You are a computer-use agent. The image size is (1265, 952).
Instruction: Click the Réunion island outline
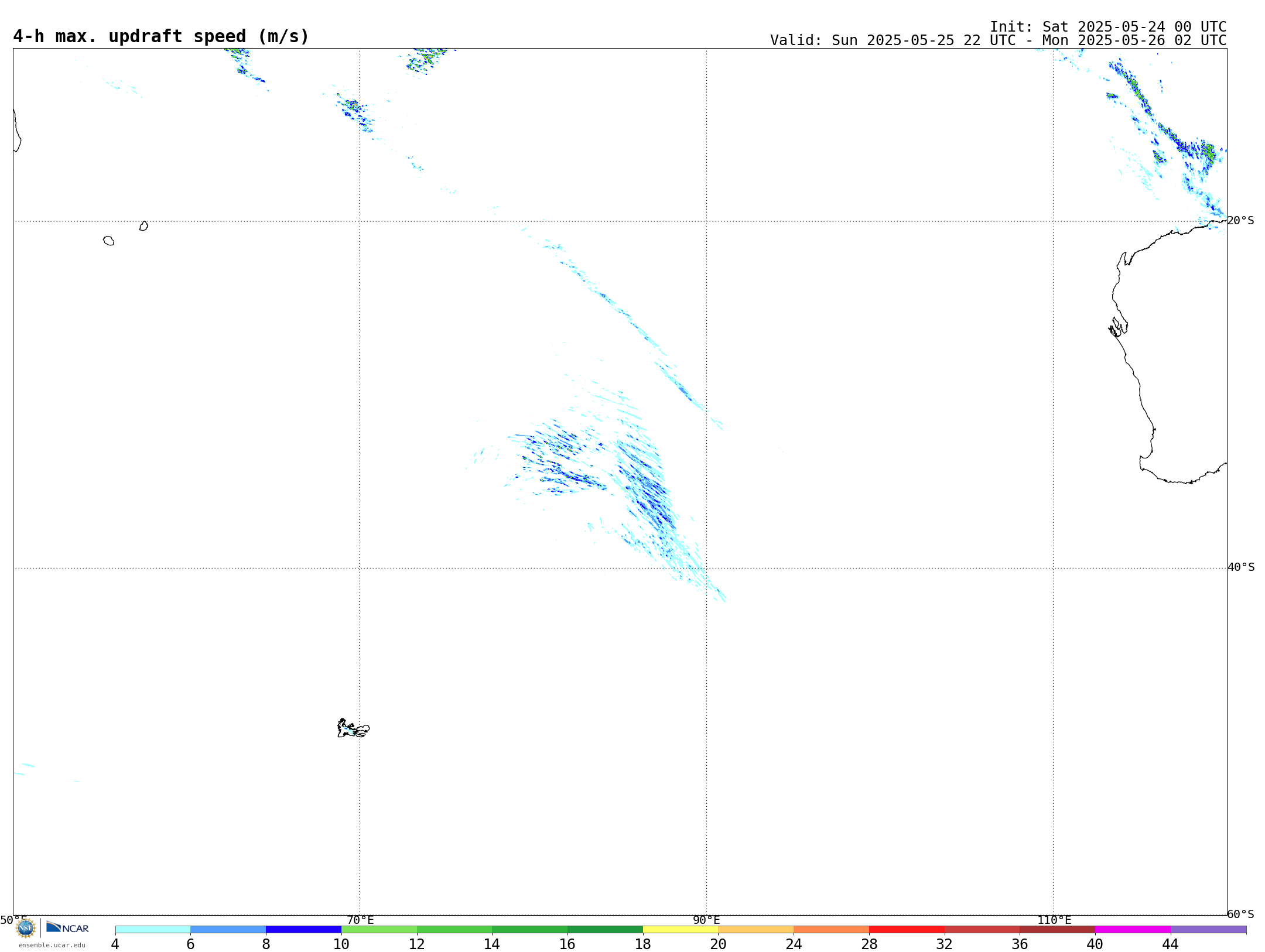108,241
